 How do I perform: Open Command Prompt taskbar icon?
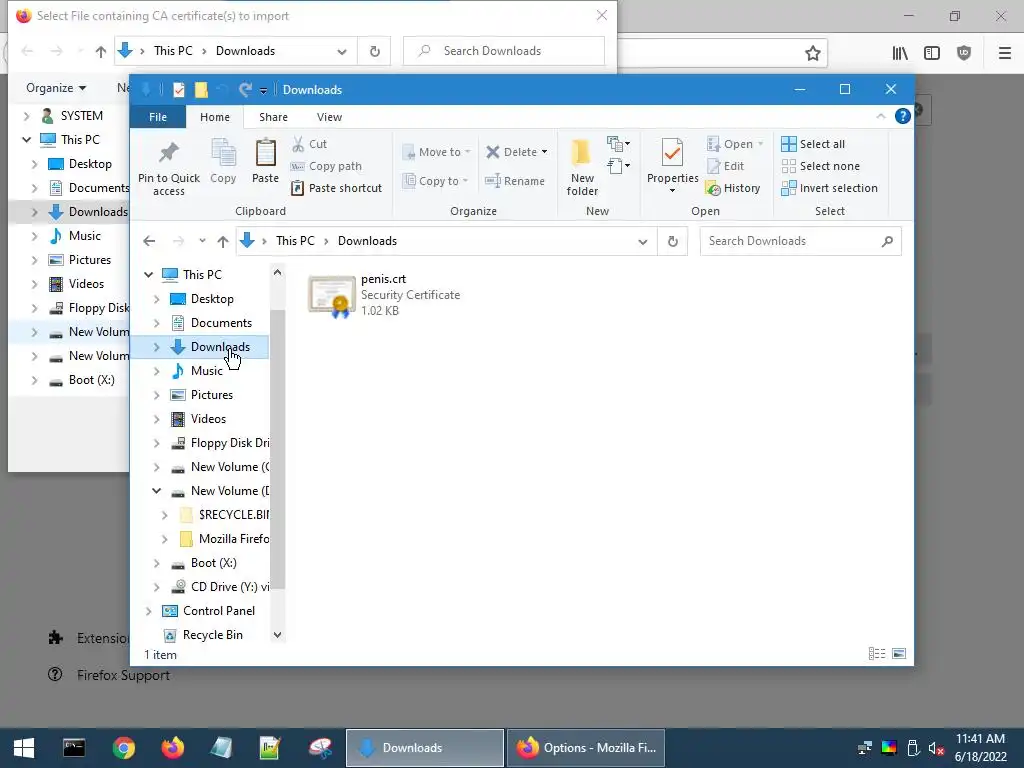click(x=74, y=748)
